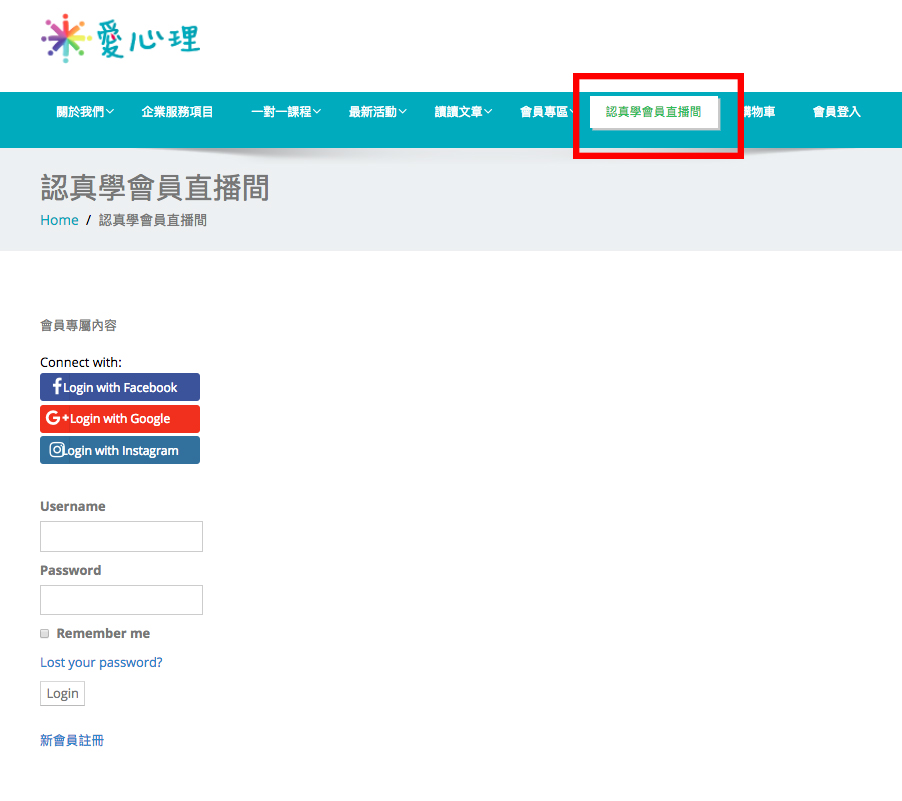Image resolution: width=902 pixels, height=801 pixels.
Task: Focus the Username input field
Action: click(x=121, y=536)
